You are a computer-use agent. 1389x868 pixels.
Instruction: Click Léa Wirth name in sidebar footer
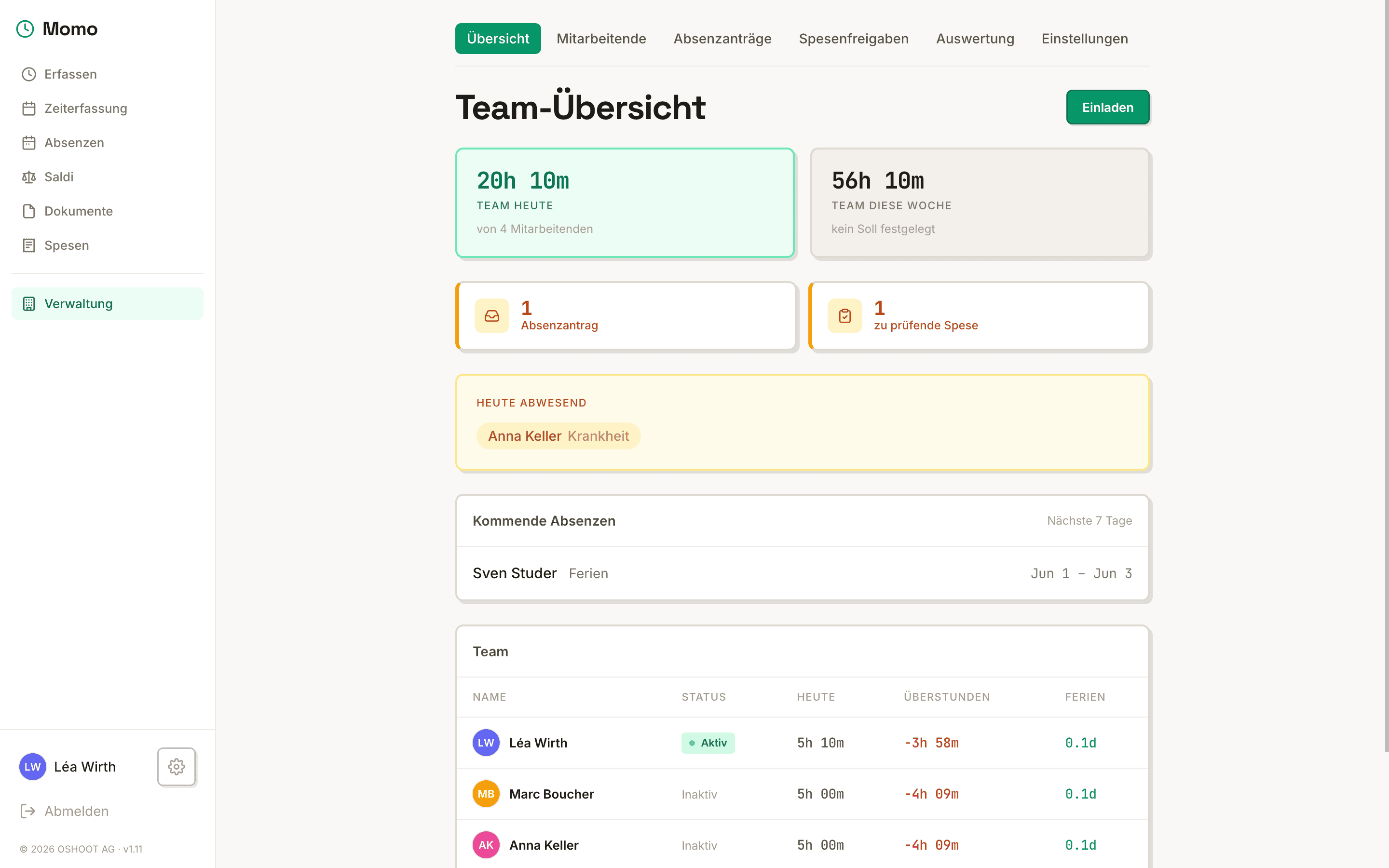pos(85,766)
